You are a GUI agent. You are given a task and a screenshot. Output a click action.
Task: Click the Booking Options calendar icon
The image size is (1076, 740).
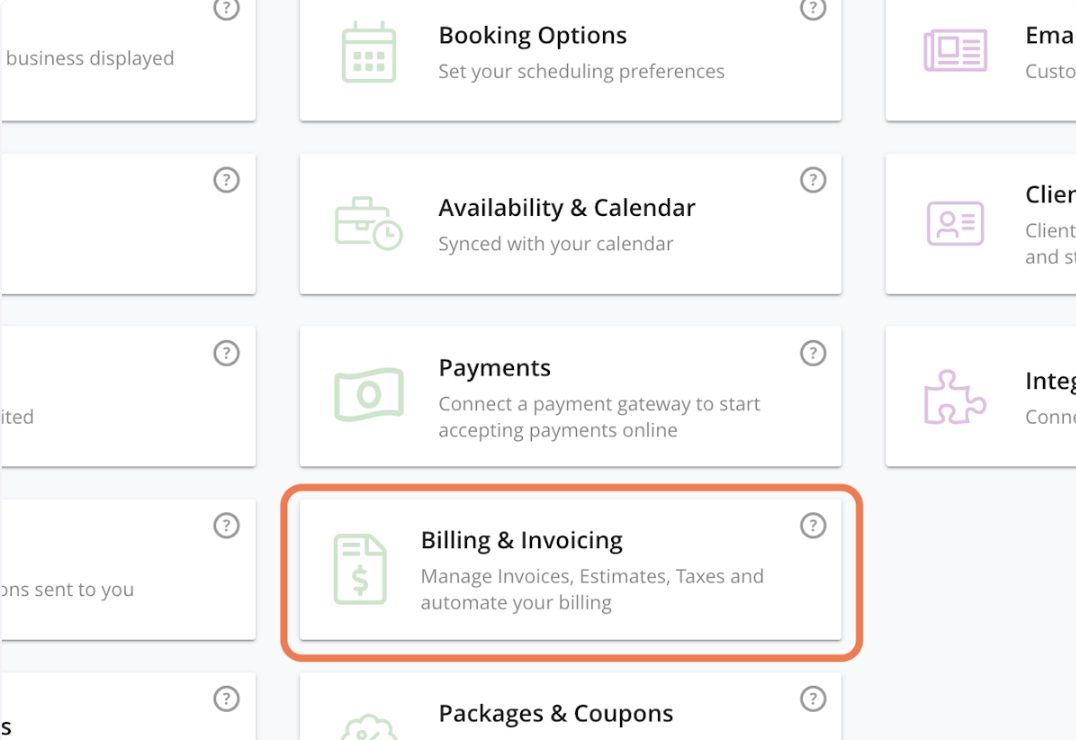click(x=369, y=52)
